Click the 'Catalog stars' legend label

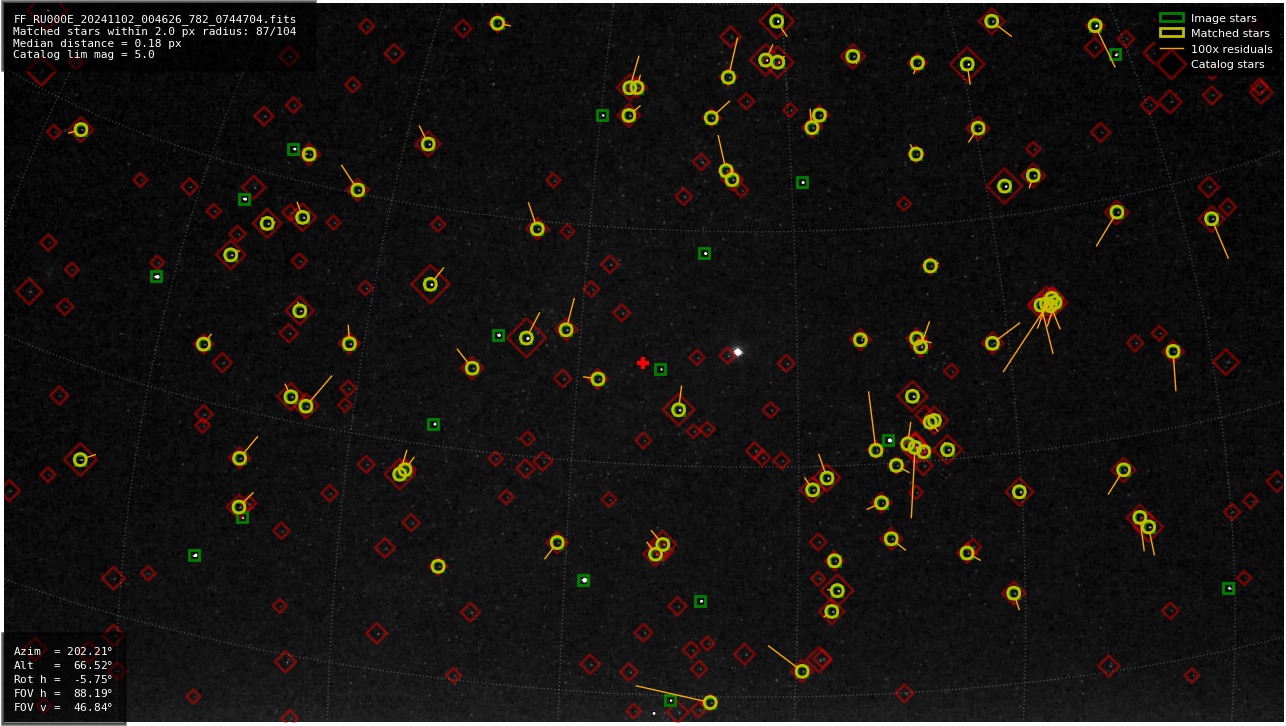pos(1228,64)
